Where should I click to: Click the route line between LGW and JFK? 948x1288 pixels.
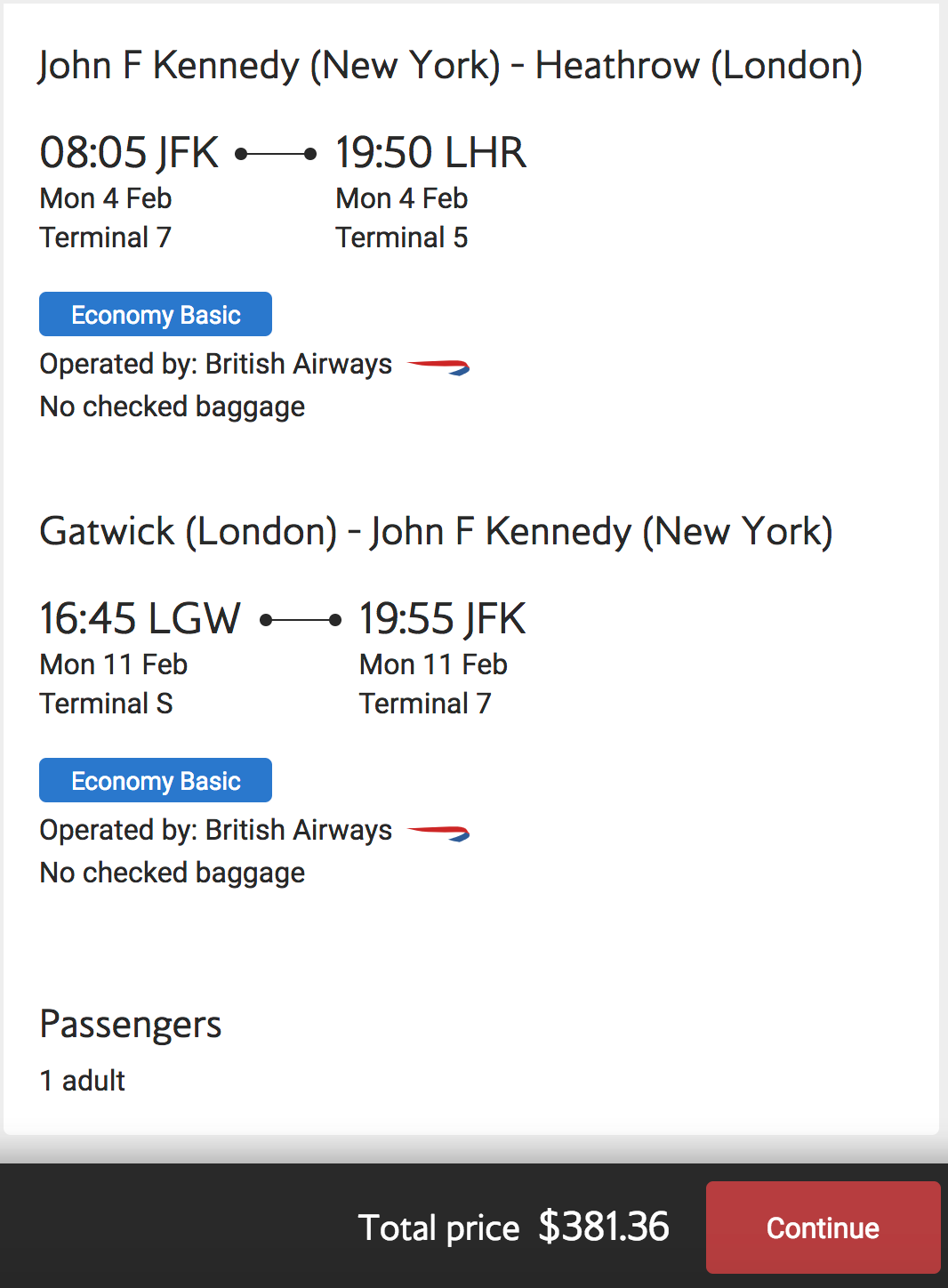(x=301, y=620)
